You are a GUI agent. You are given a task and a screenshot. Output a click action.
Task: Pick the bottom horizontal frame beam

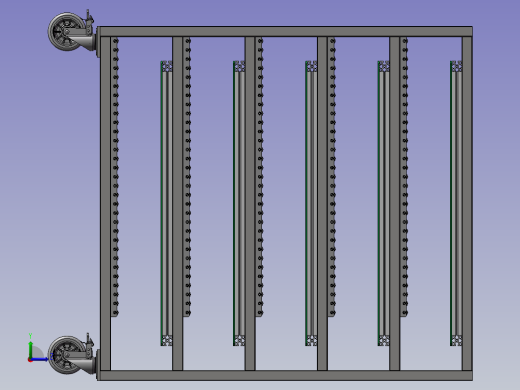pos(286,375)
